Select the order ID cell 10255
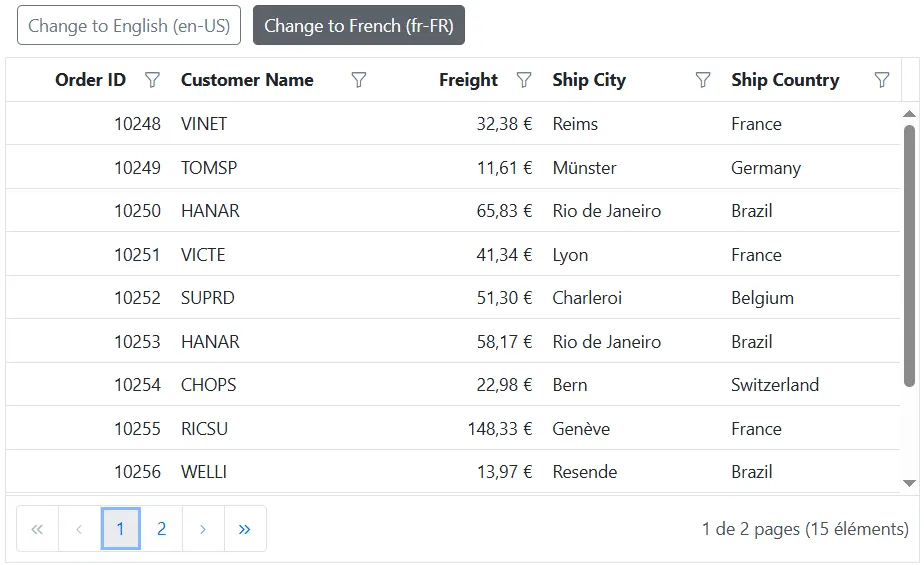 point(137,429)
